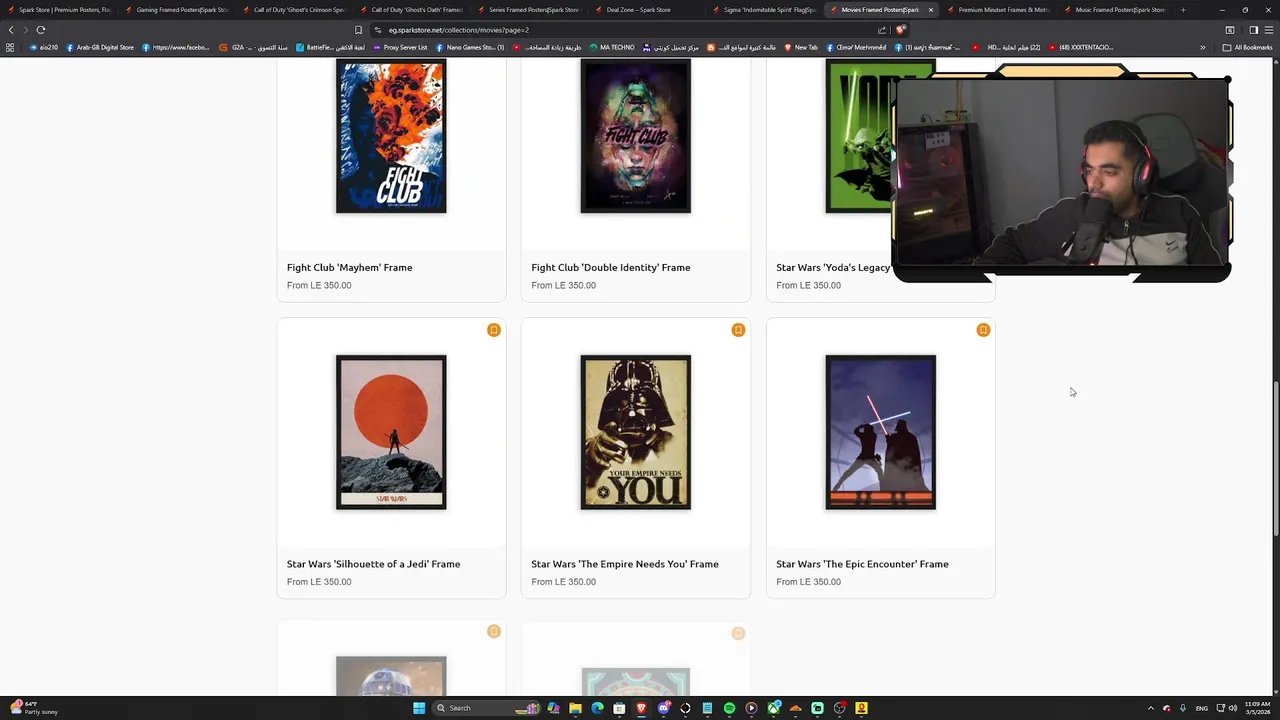Click the orange bookmark icon on 'The Epic Encounter' card
Viewport: 1280px width, 720px height.
pos(983,330)
